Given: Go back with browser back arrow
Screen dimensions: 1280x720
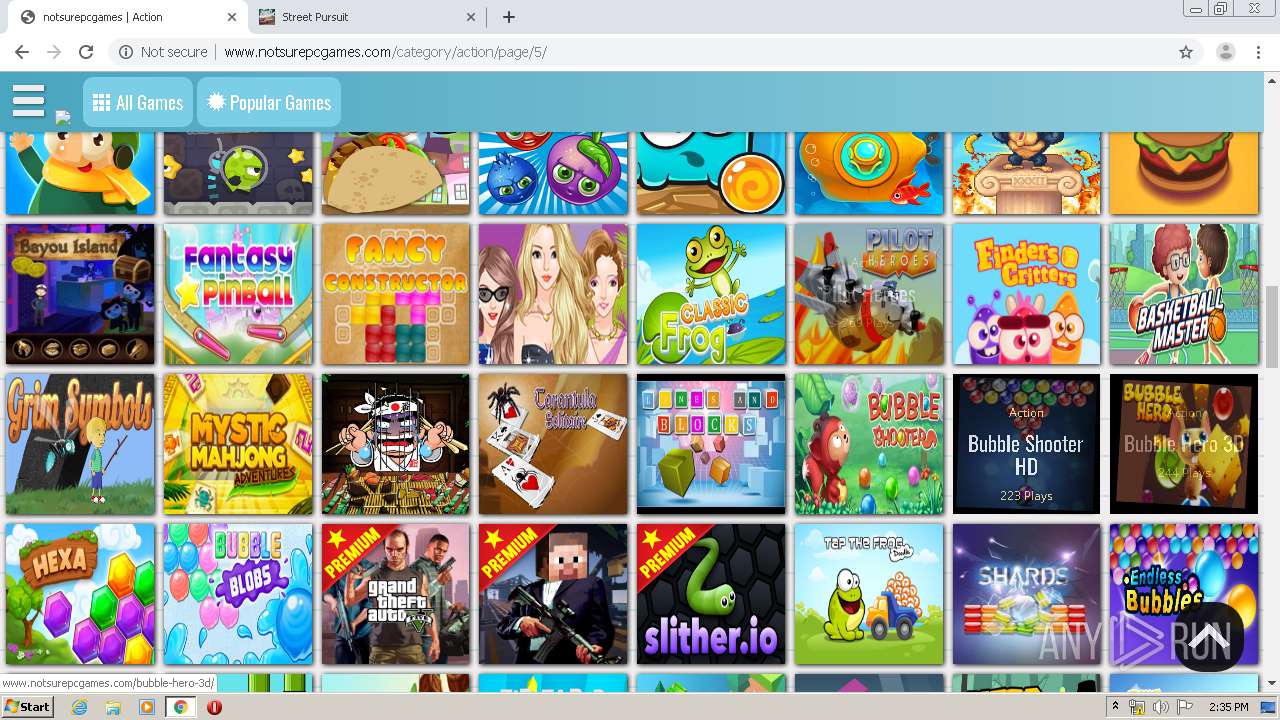Looking at the screenshot, I should point(22,52).
